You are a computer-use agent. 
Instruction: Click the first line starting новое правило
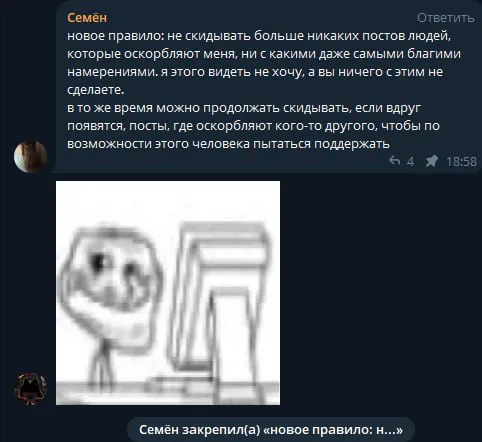pos(259,36)
